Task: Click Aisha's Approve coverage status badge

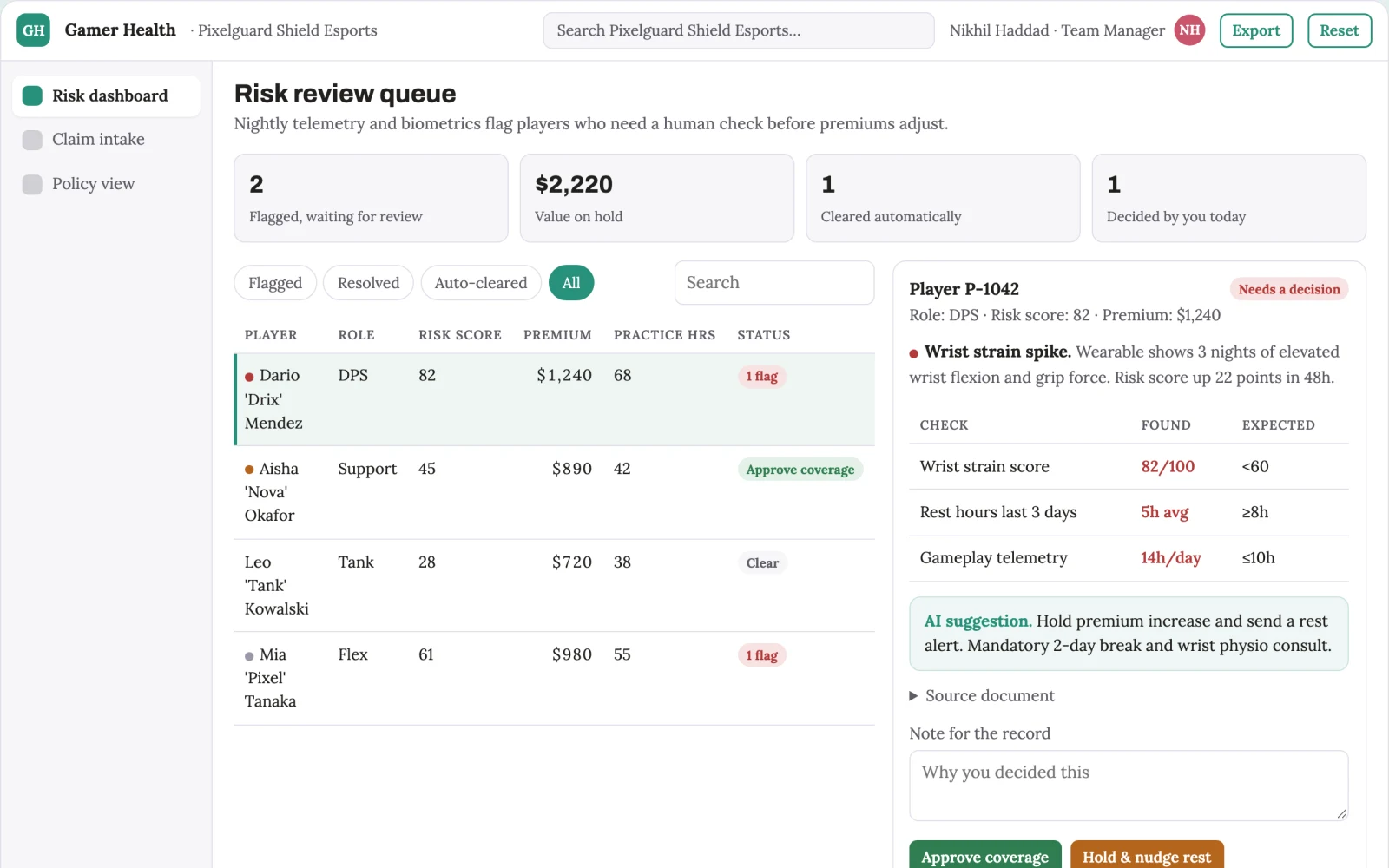Action: click(800, 470)
